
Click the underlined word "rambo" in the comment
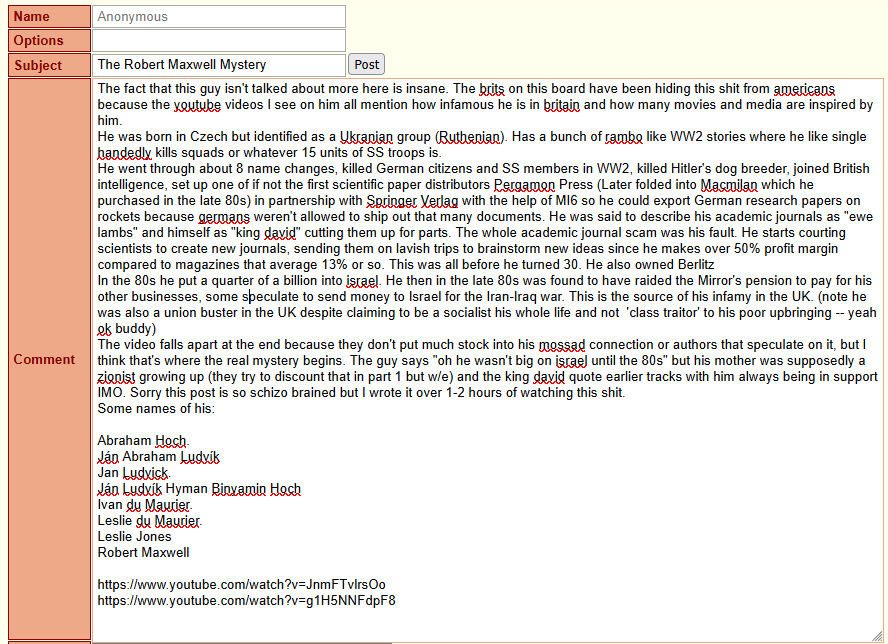(624, 137)
